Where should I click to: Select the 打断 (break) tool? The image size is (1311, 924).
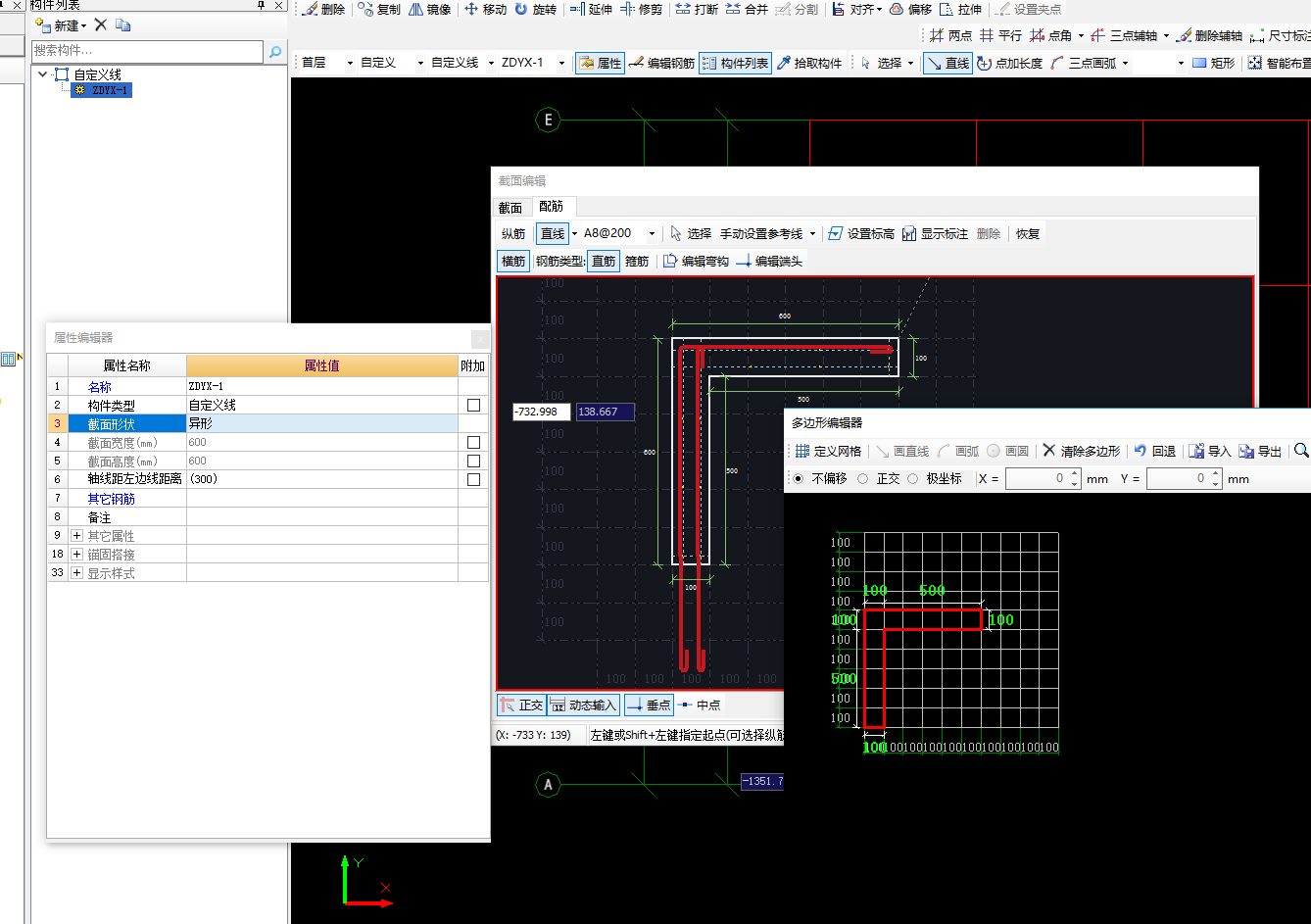(697, 9)
